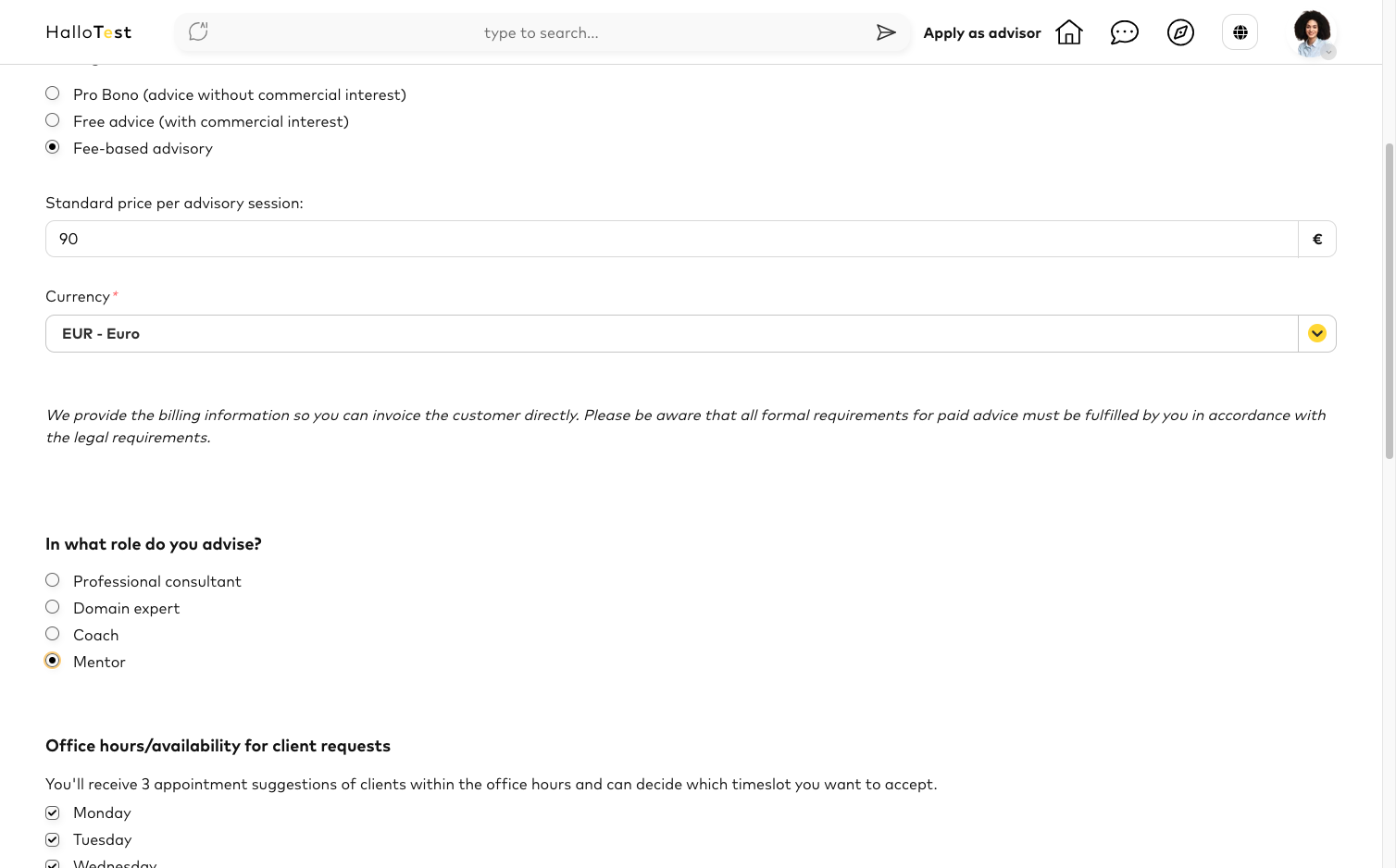This screenshot has height=868, width=1396.
Task: Click the page vertical scrollbar
Action: pyautogui.click(x=1389, y=301)
